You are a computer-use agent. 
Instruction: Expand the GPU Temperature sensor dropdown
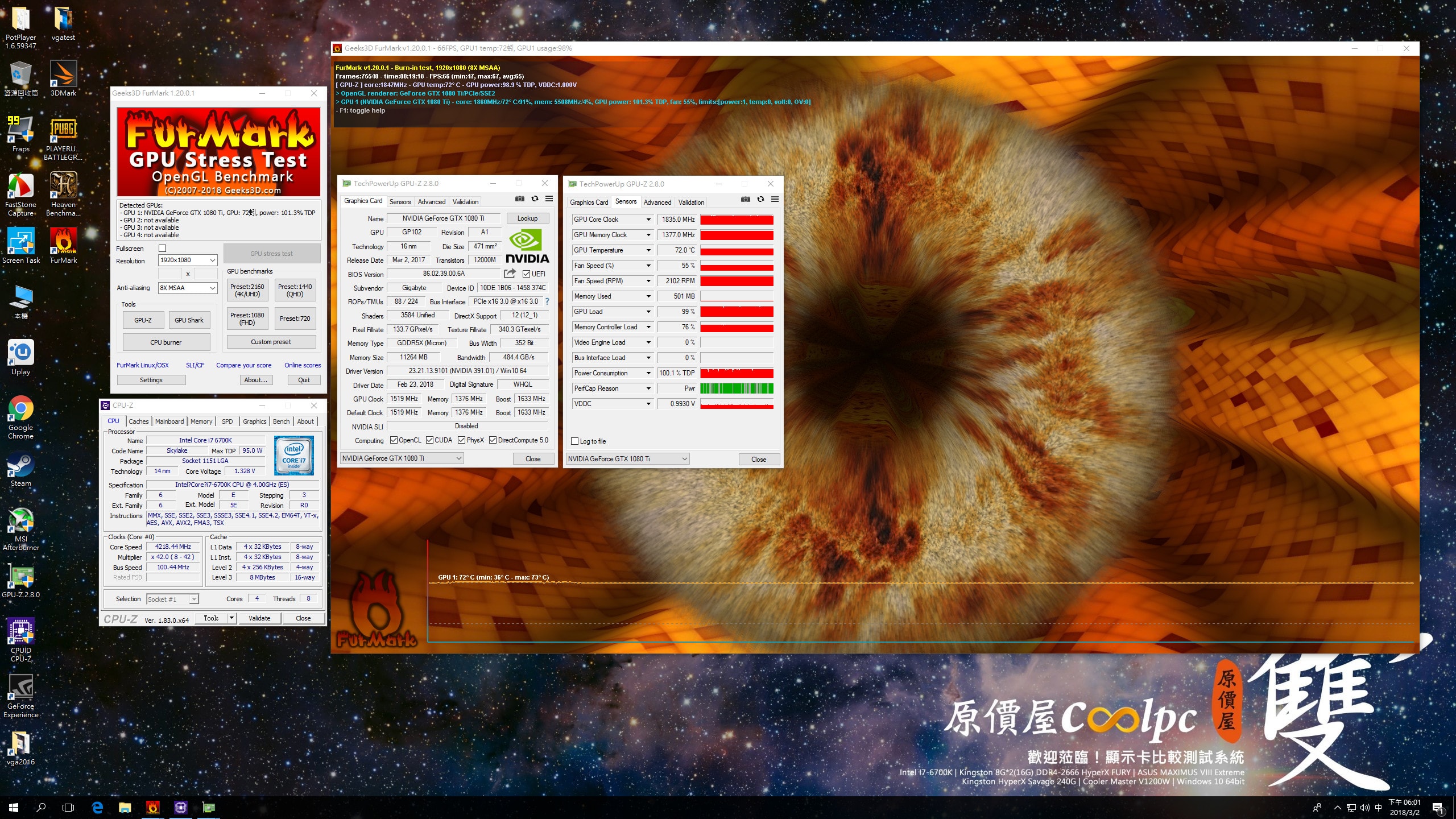[648, 250]
